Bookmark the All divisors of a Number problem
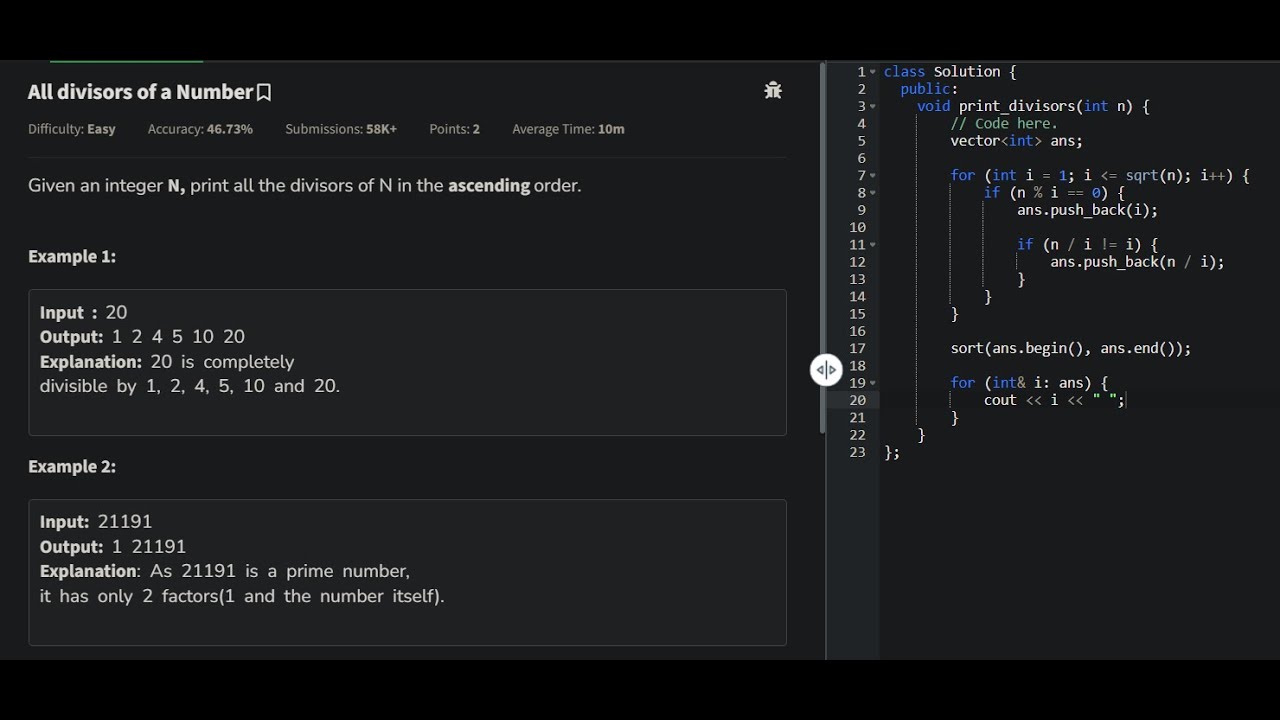The height and width of the screenshot is (720, 1280). [264, 93]
